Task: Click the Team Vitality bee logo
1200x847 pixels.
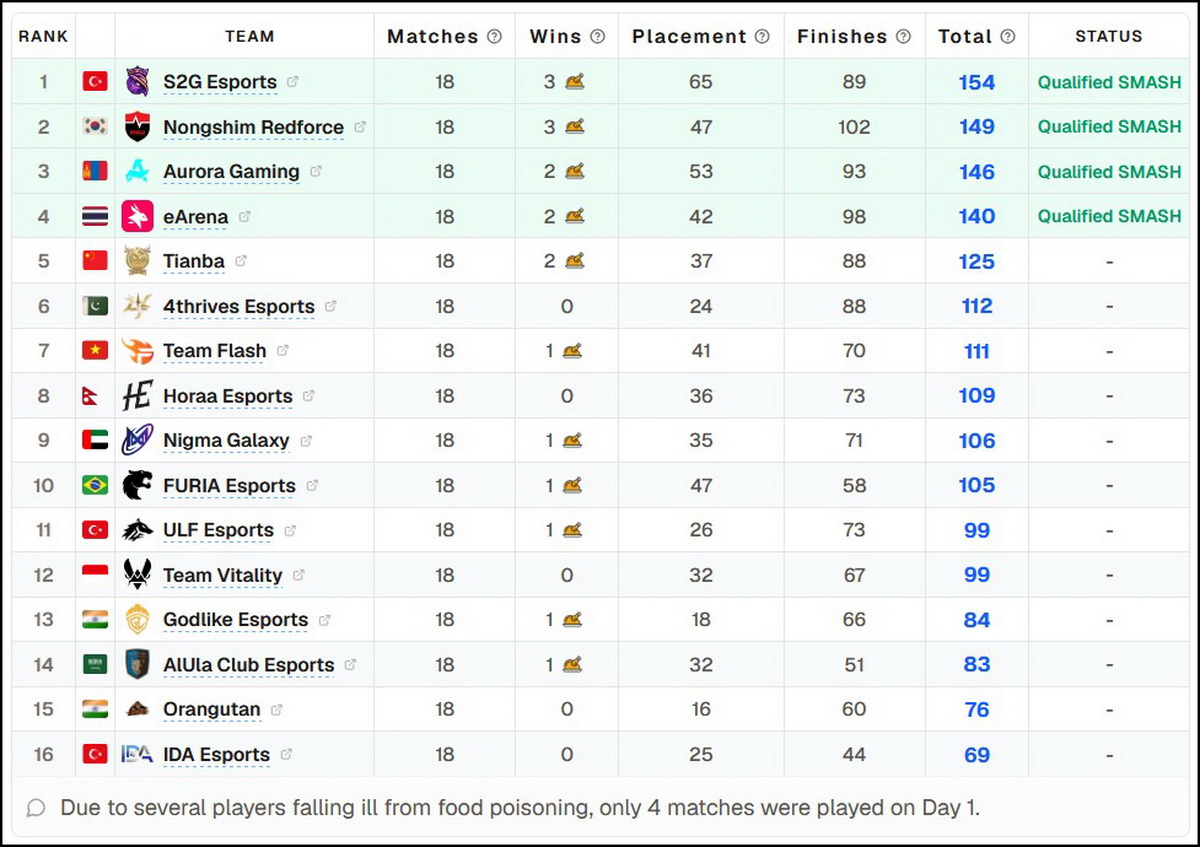Action: 137,575
